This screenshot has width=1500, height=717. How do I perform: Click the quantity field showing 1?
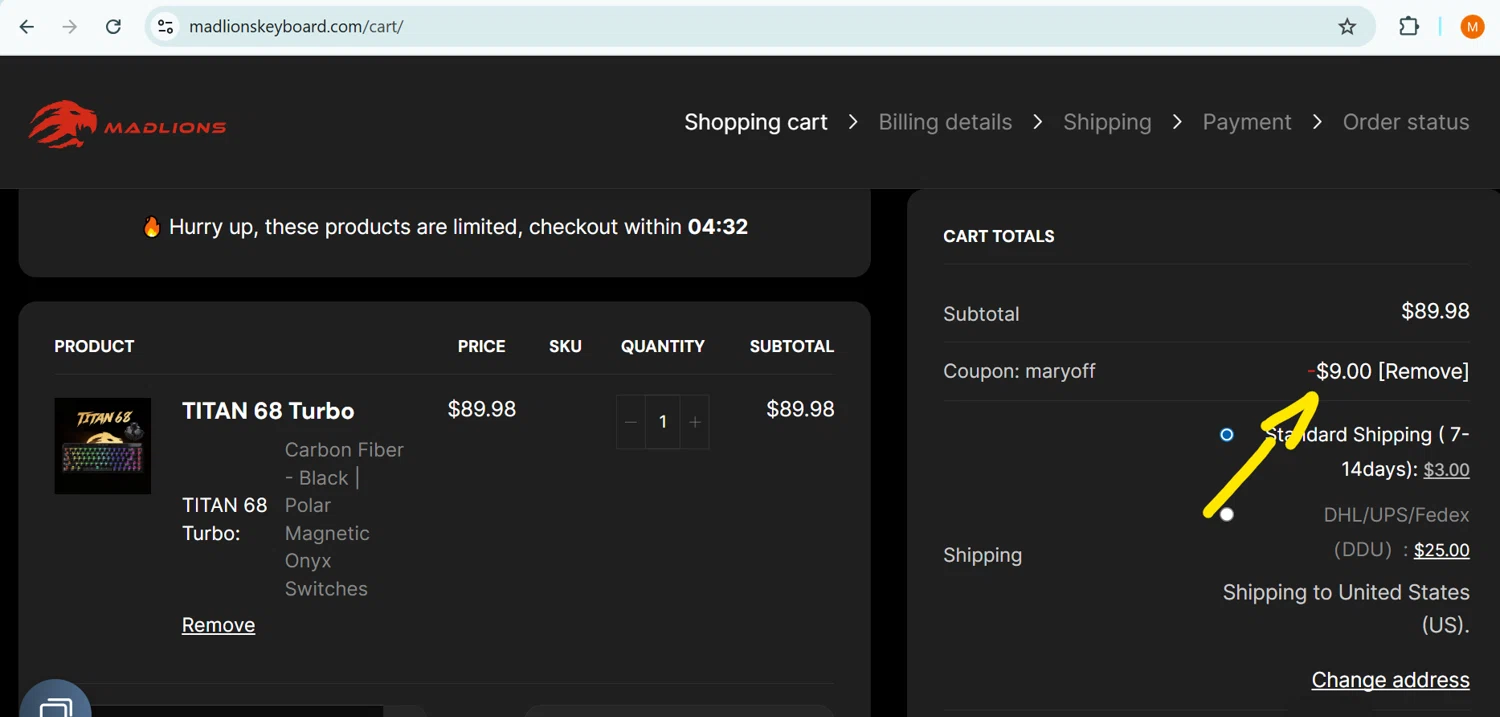point(663,422)
